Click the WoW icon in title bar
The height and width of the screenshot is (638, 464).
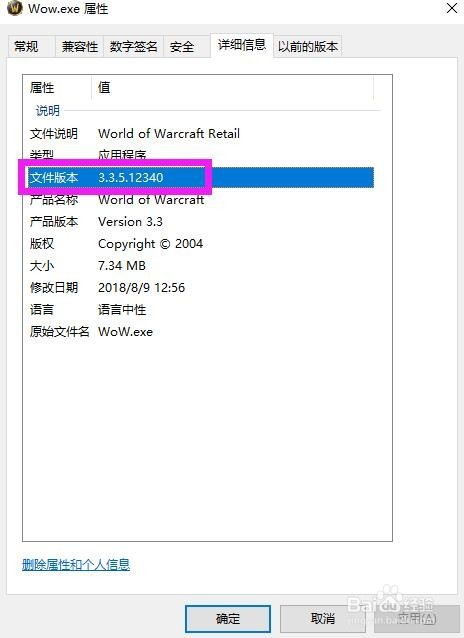tap(14, 8)
